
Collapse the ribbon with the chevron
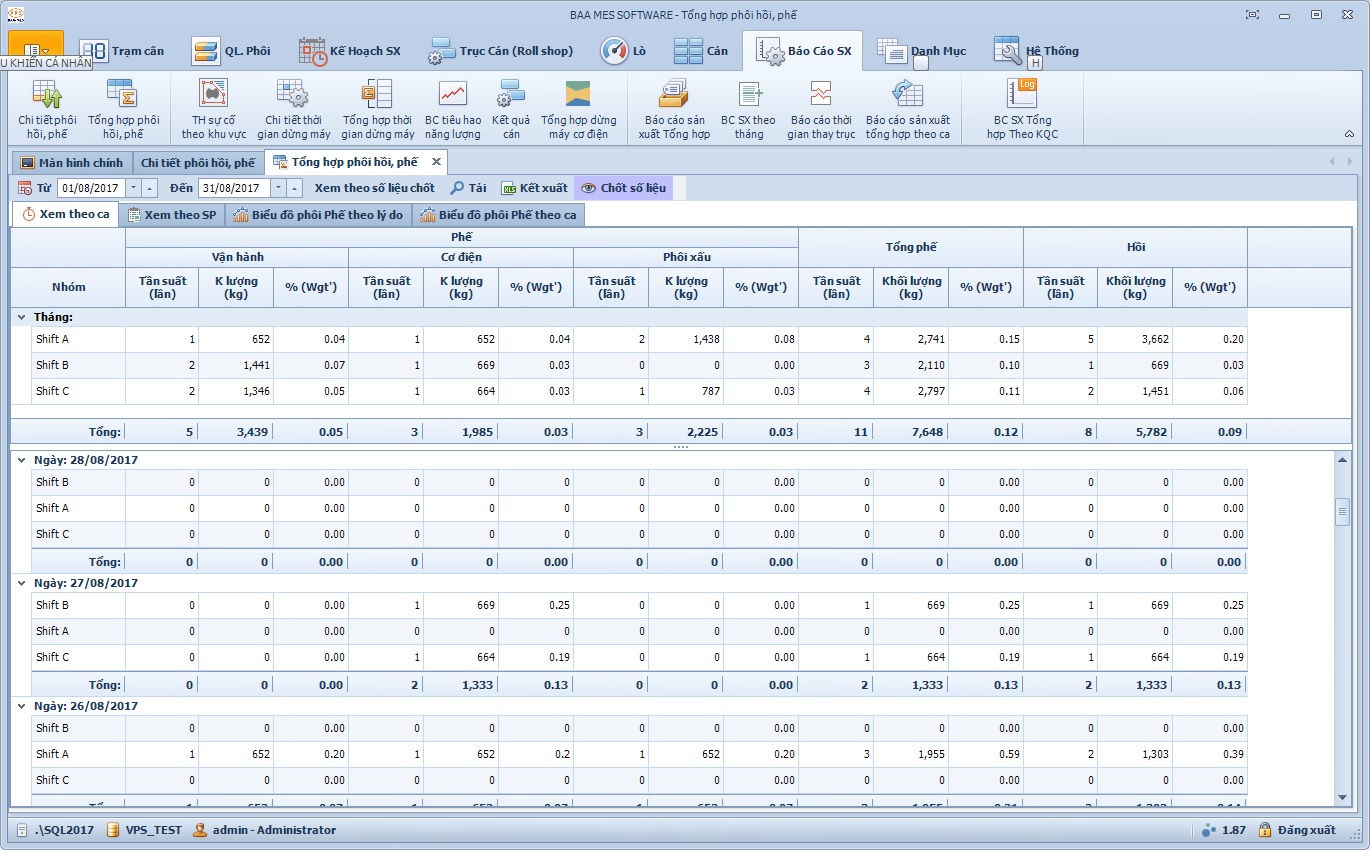coord(1348,133)
